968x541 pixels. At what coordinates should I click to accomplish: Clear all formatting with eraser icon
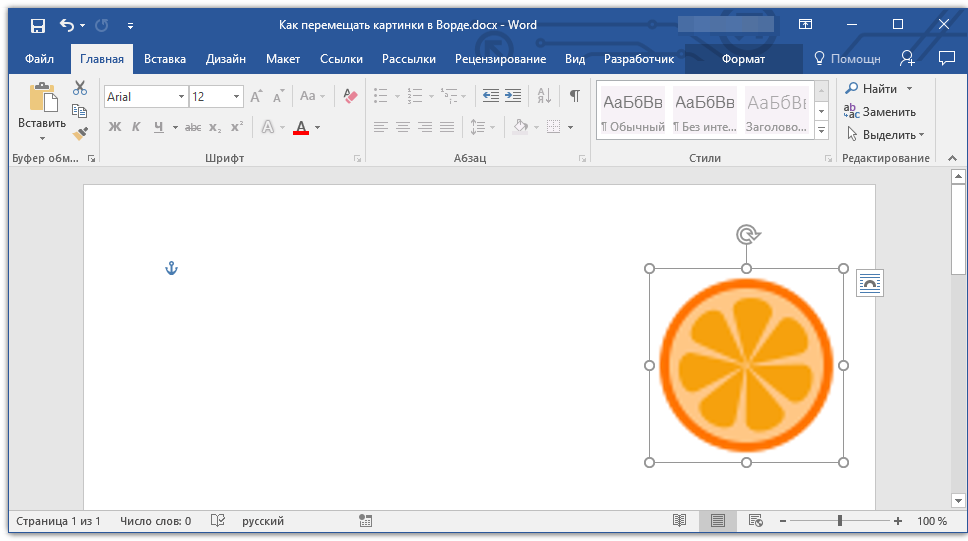coord(350,96)
